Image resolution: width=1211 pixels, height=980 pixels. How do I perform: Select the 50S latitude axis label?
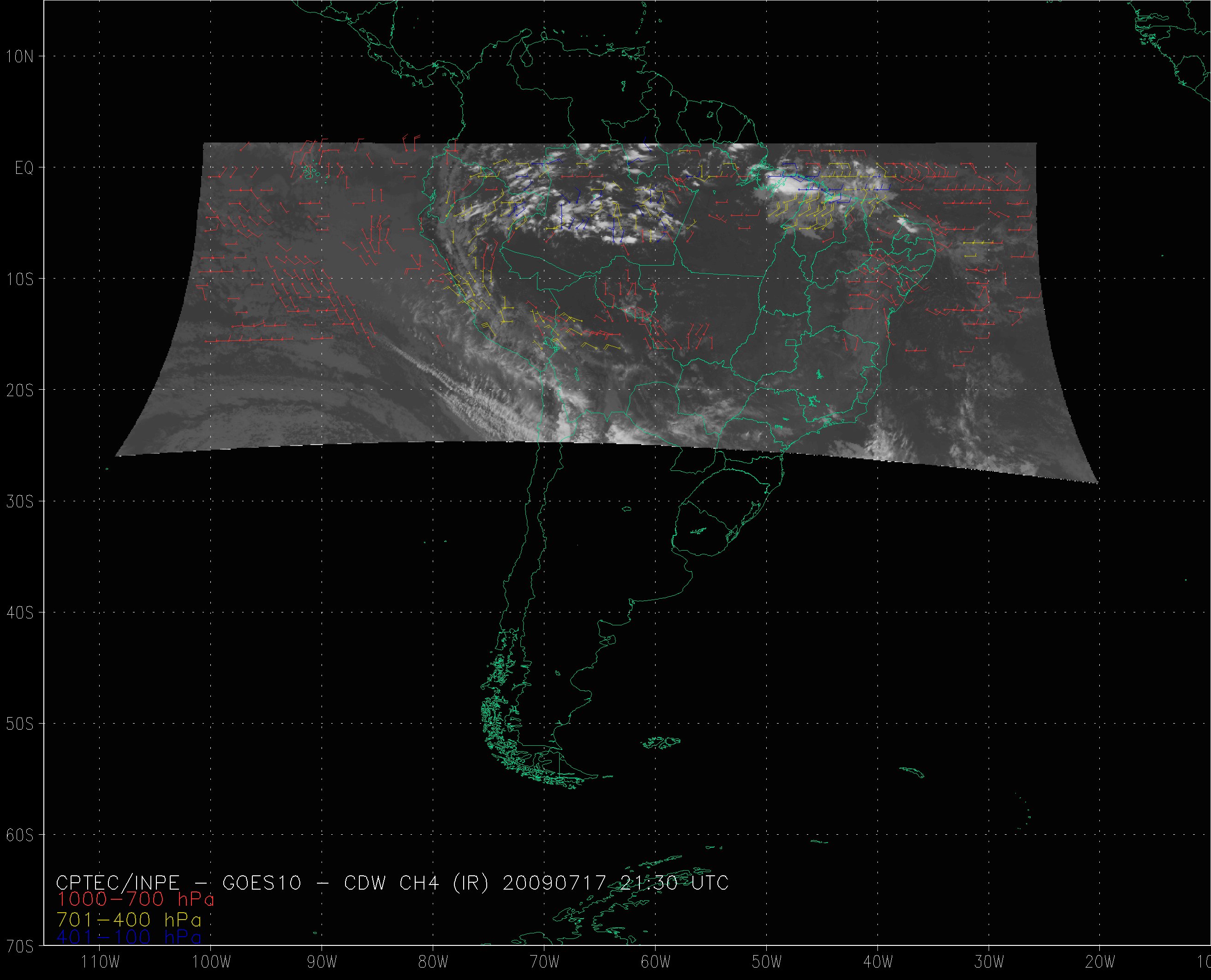[x=20, y=724]
